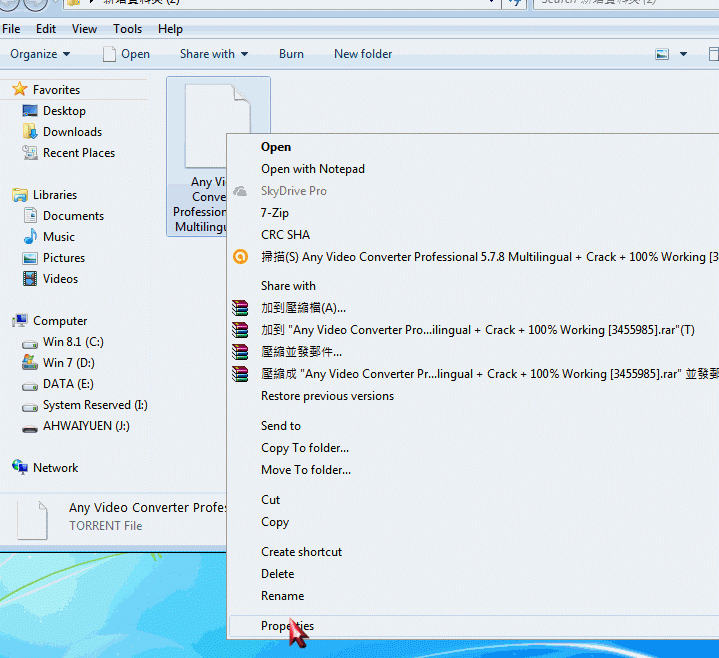Open the CRC SHA submenu
719x658 pixels.
[474, 235]
